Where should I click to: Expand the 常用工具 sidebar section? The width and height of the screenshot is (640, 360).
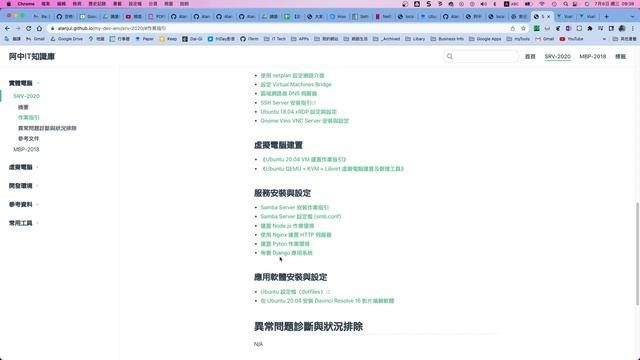tap(24, 223)
